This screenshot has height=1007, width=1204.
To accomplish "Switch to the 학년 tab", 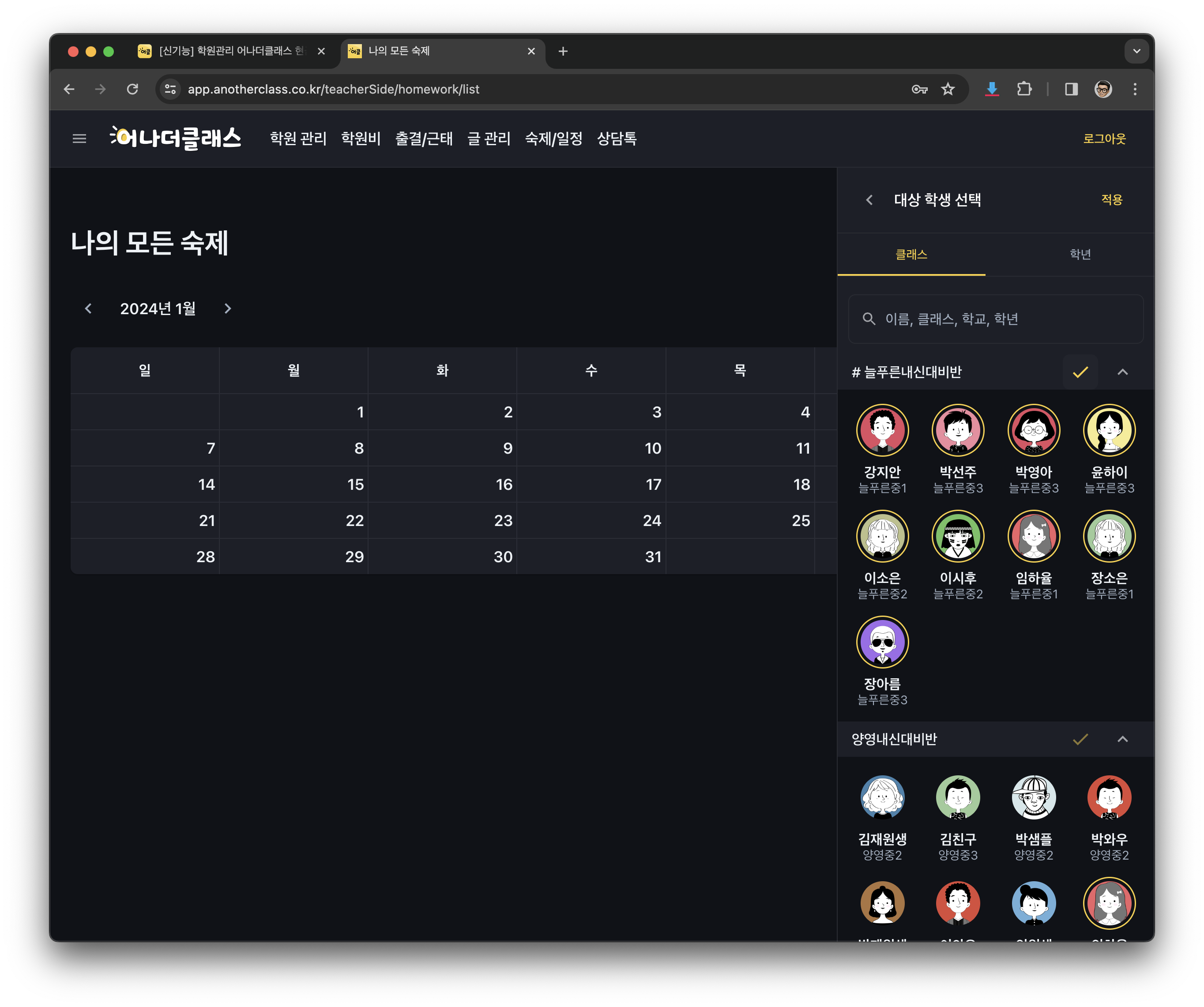I will pyautogui.click(x=1080, y=255).
